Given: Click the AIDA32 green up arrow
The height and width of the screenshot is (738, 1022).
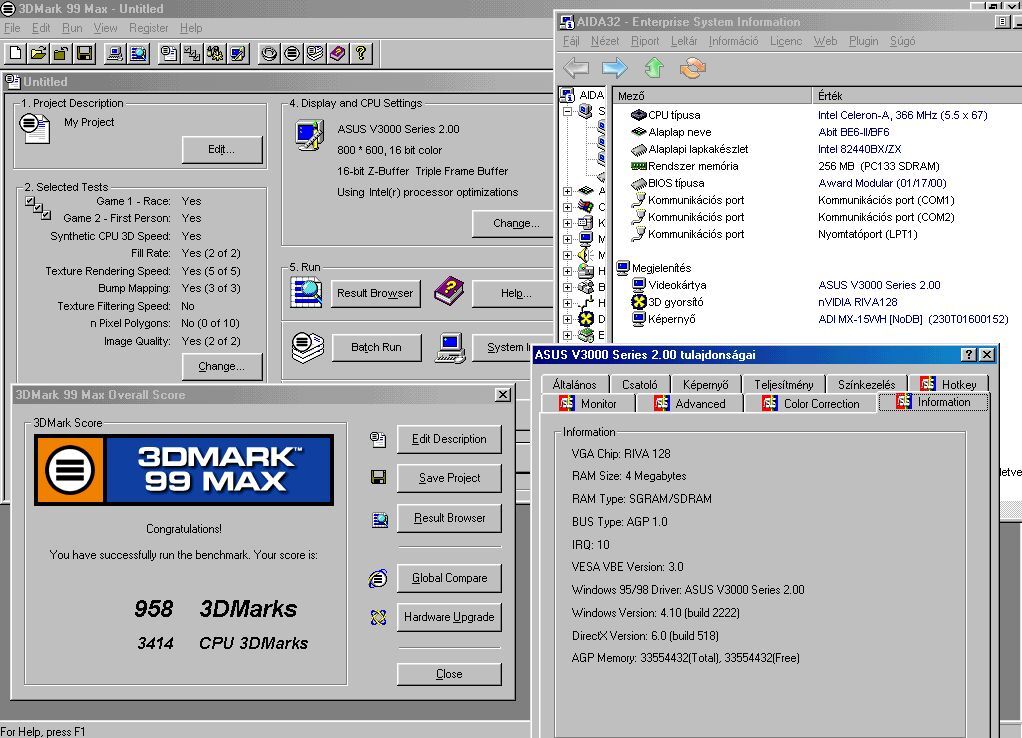Looking at the screenshot, I should [654, 67].
